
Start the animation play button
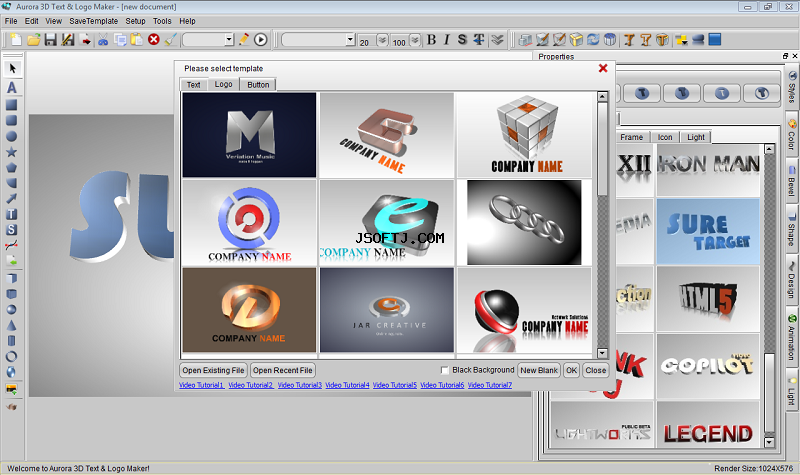[x=261, y=40]
